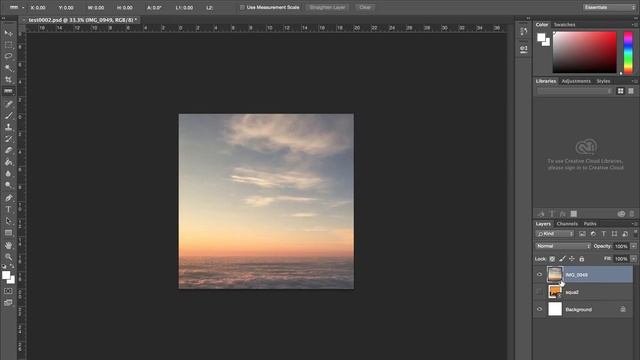
Task: Click the Clear button in options bar
Action: click(x=365, y=7)
